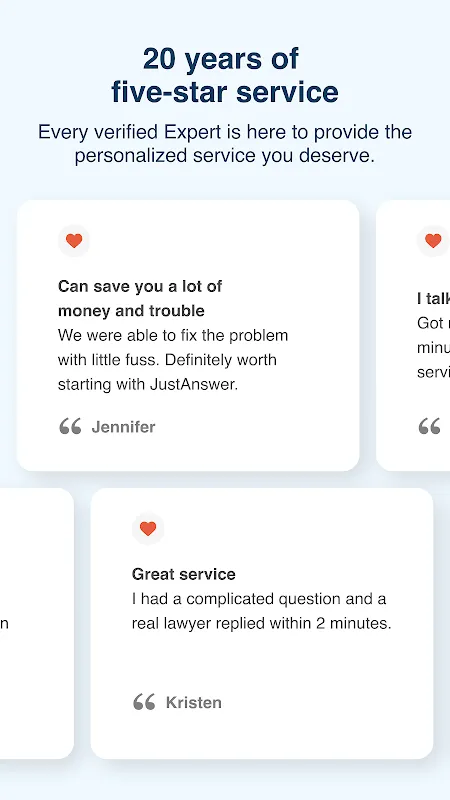Image resolution: width=450 pixels, height=800 pixels.
Task: Click the reviewer name Kristen
Action: coord(194,703)
